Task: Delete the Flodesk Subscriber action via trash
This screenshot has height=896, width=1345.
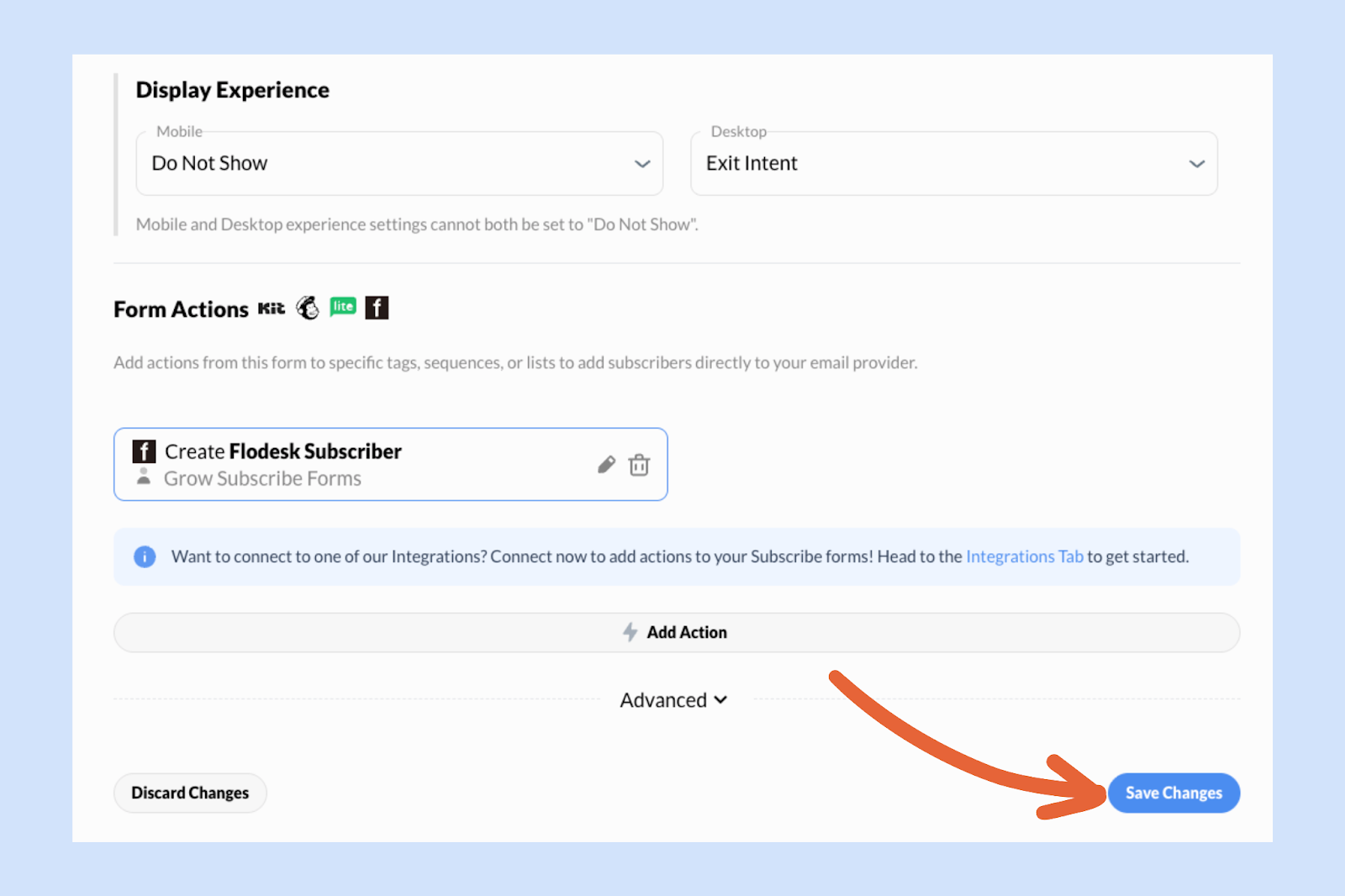Action: 639,465
